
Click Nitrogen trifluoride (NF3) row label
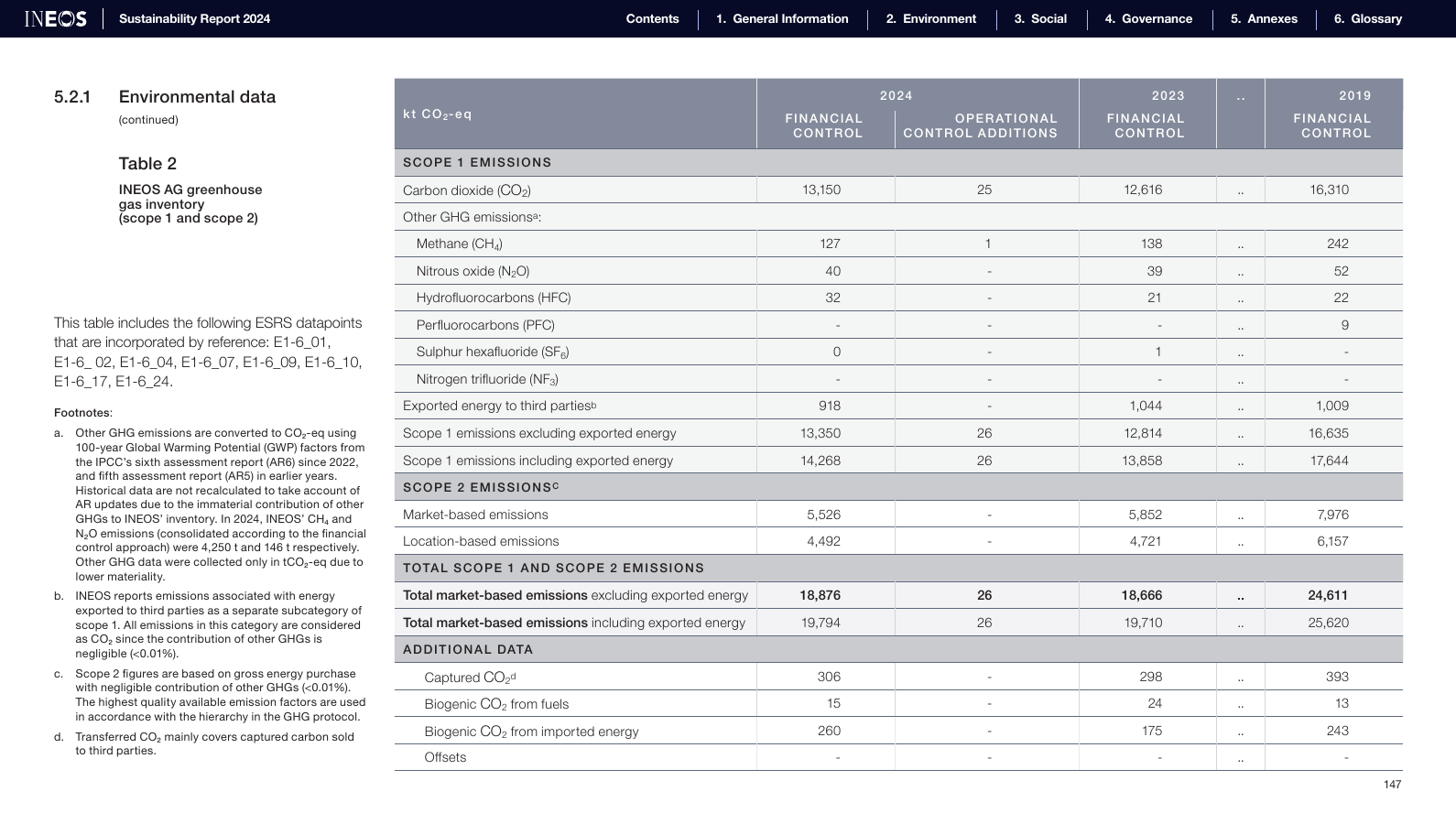click(x=487, y=379)
